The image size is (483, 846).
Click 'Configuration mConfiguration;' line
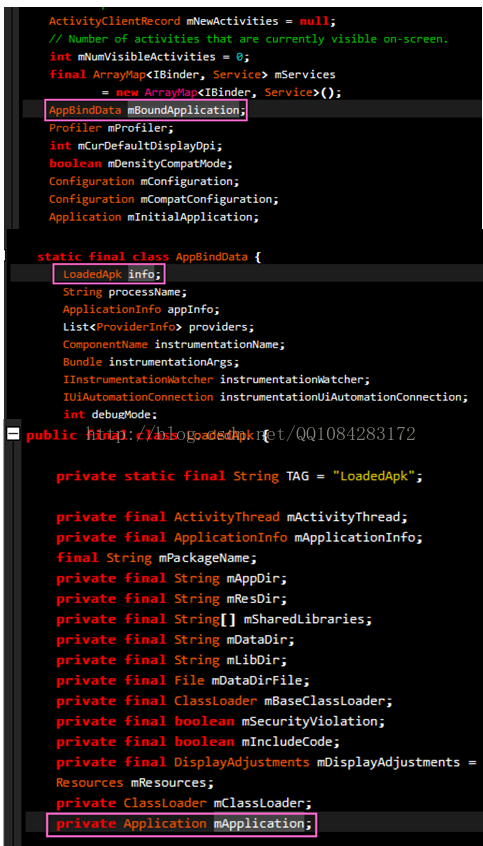(x=144, y=181)
